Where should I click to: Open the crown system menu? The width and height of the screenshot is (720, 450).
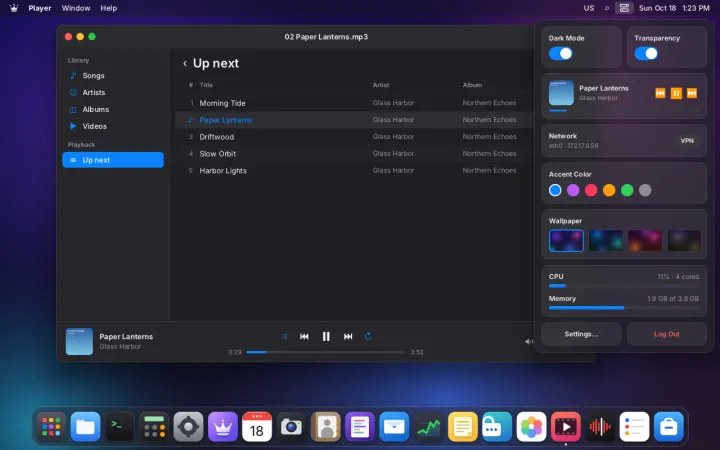tap(14, 8)
